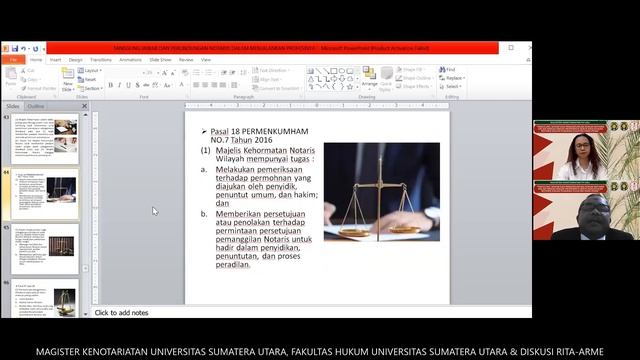
Task: Select the Down Arrow shape in shapes gallery
Action: pos(342,79)
